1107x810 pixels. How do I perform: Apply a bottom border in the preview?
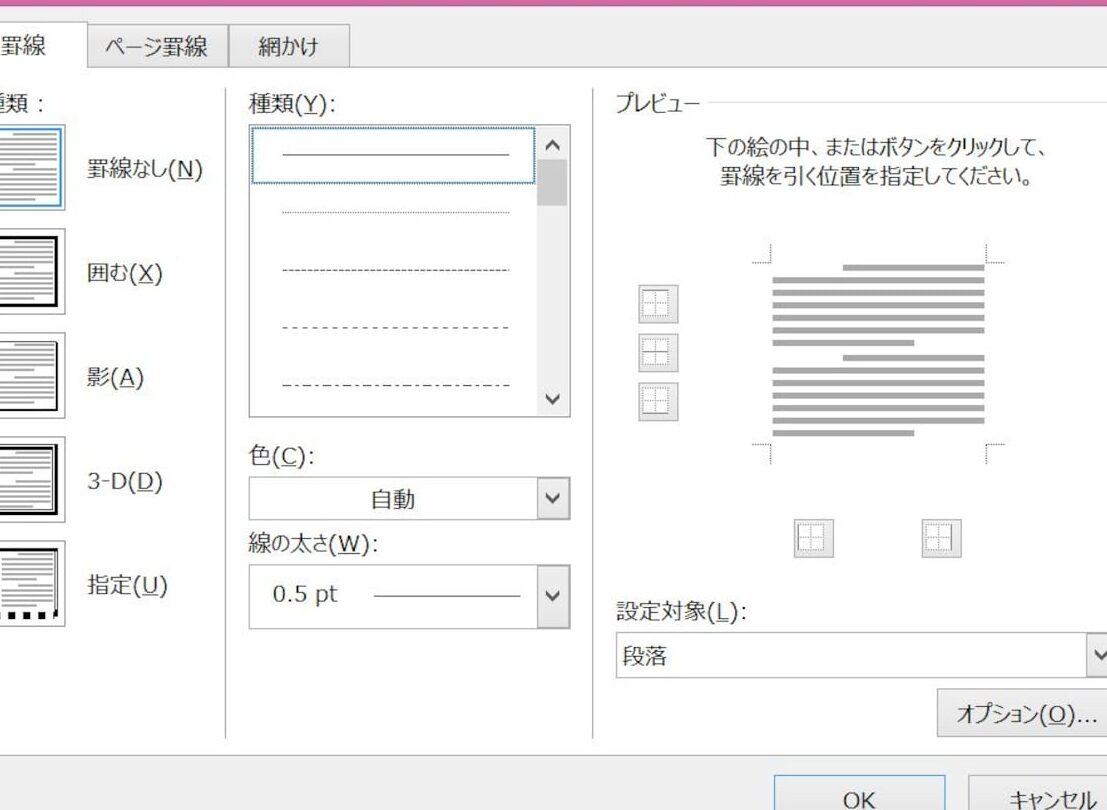659,401
